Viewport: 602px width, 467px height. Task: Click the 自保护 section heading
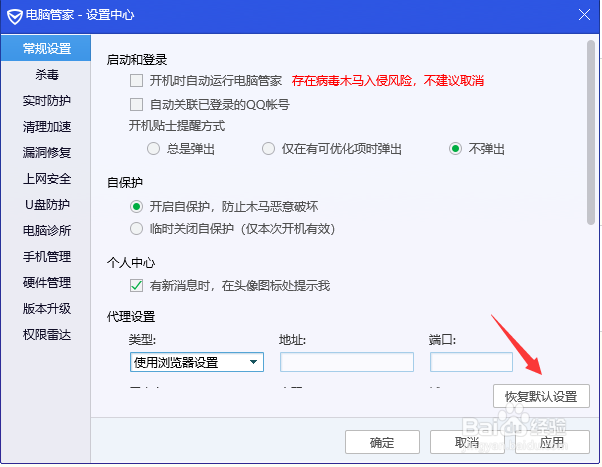(125, 182)
